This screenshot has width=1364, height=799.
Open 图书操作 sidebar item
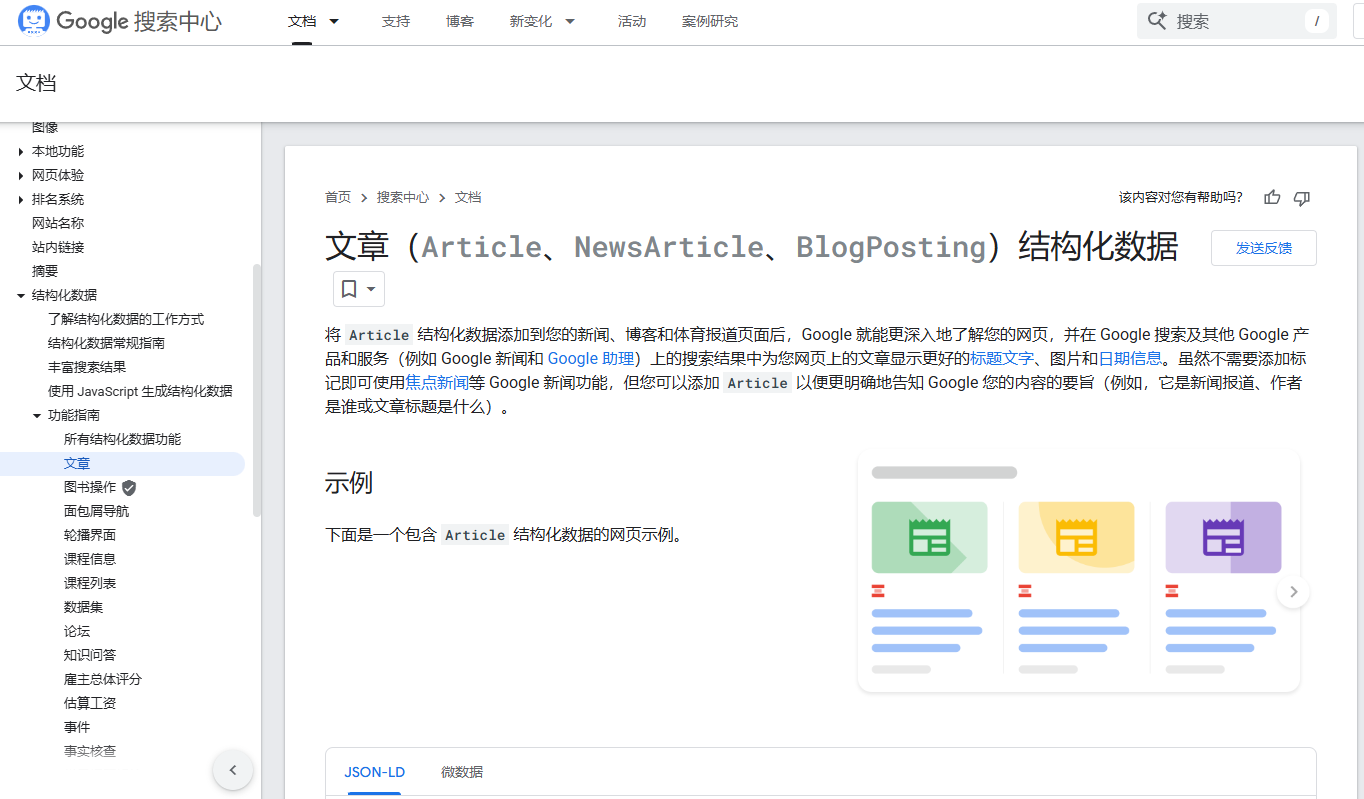(x=90, y=488)
